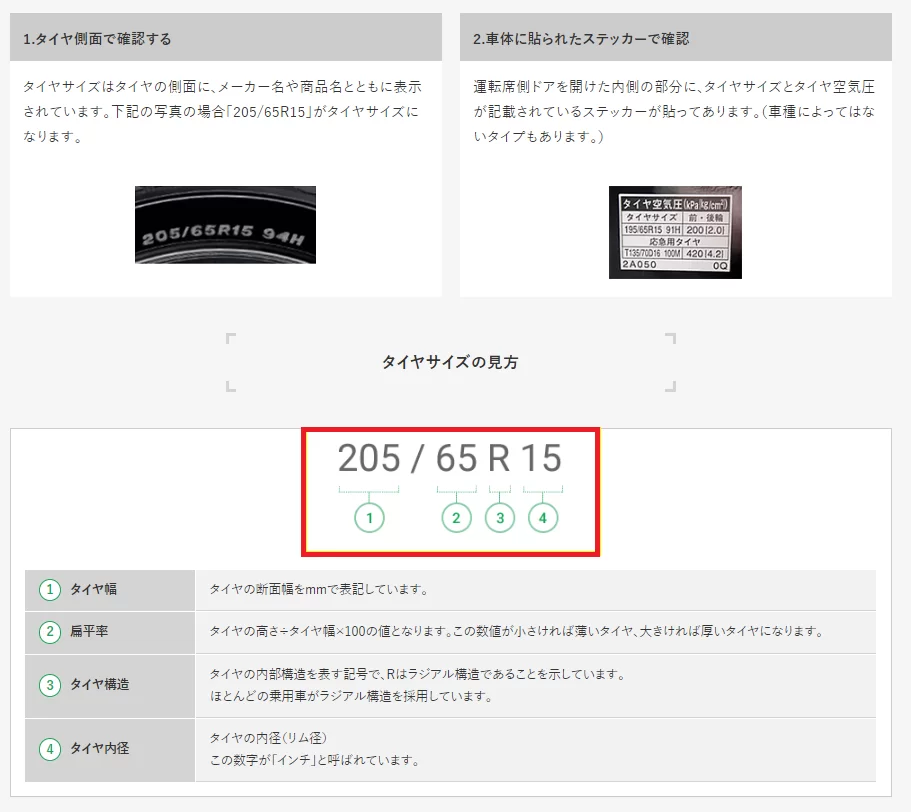Click the large letter R in diagram
911x812 pixels.
click(499, 458)
